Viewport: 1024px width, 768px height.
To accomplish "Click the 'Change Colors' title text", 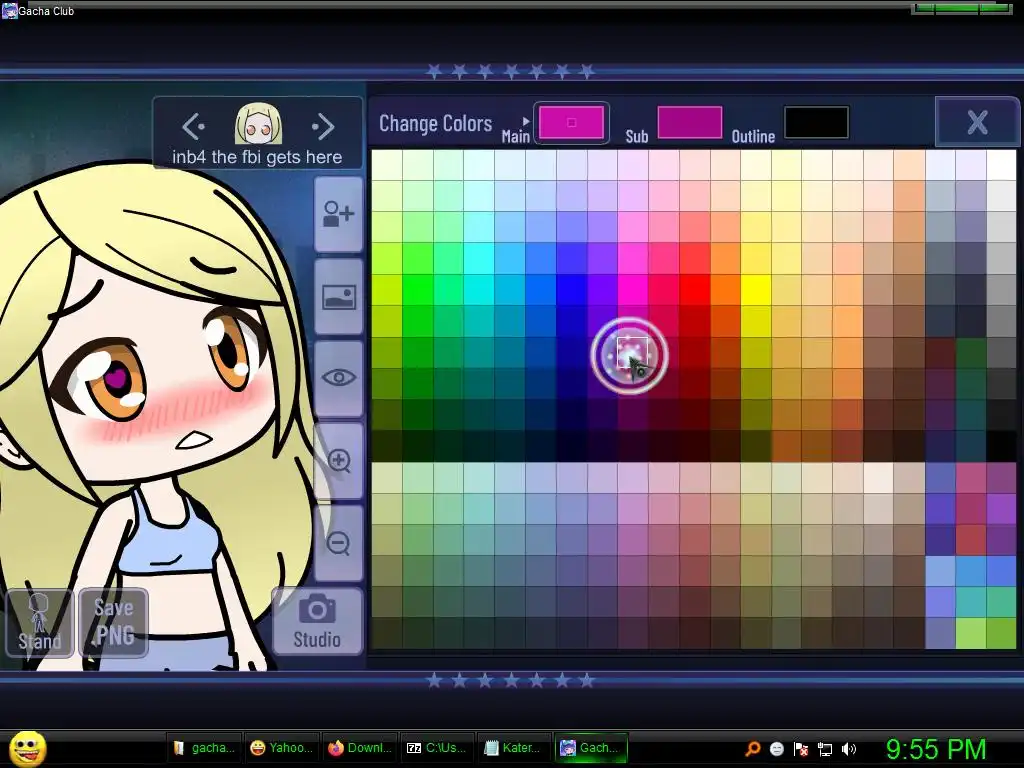I will click(x=436, y=123).
